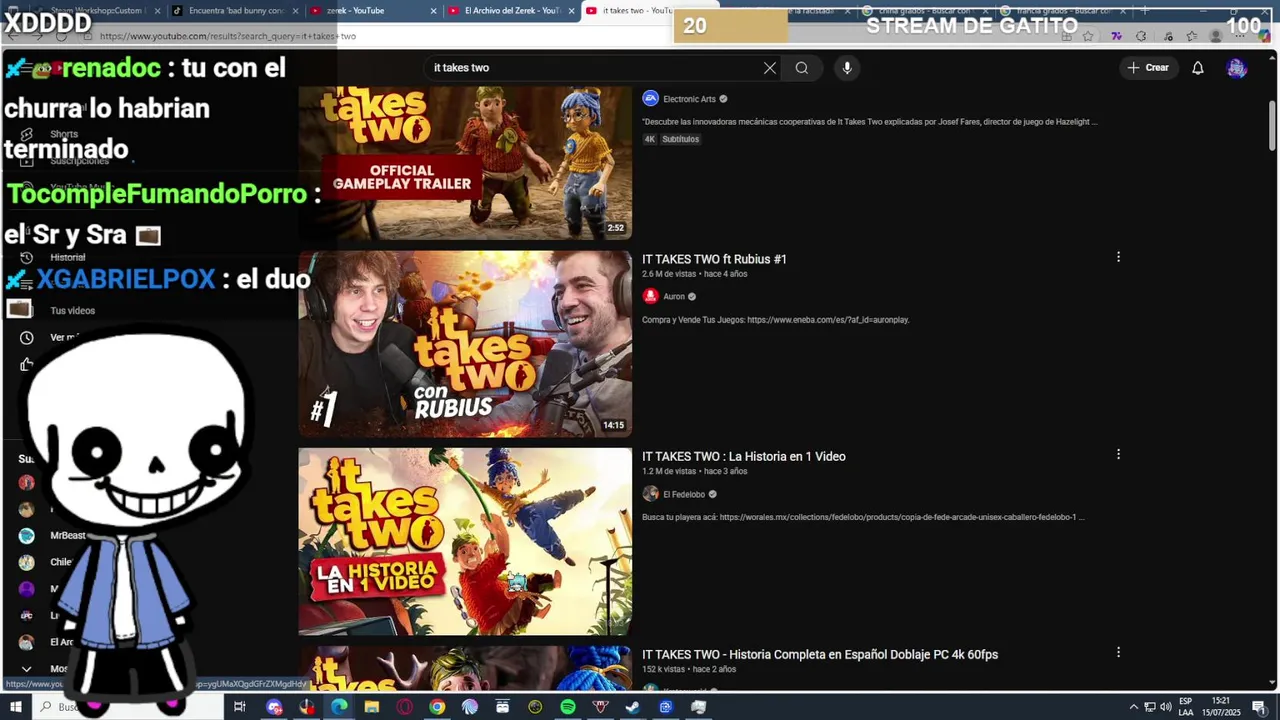Play La Historia en 1 Video thumbnail
This screenshot has width=1280, height=720.
coord(465,541)
